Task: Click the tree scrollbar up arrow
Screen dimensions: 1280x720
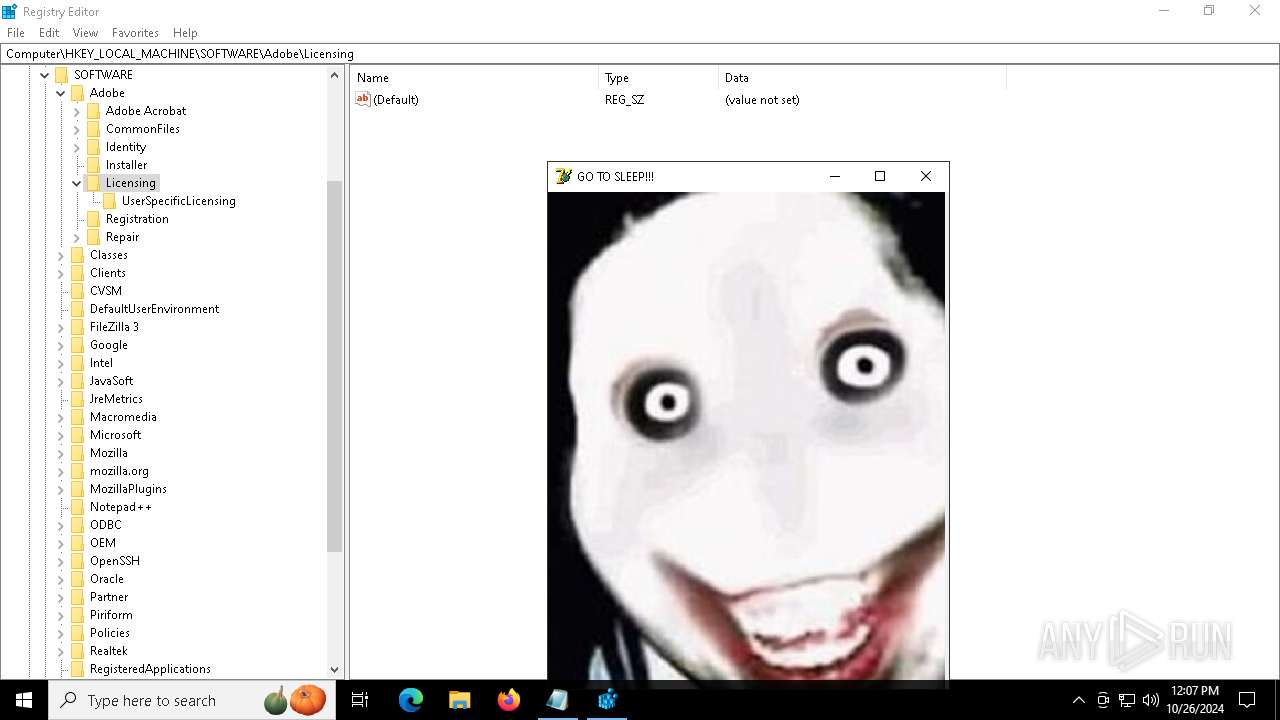Action: [335, 76]
